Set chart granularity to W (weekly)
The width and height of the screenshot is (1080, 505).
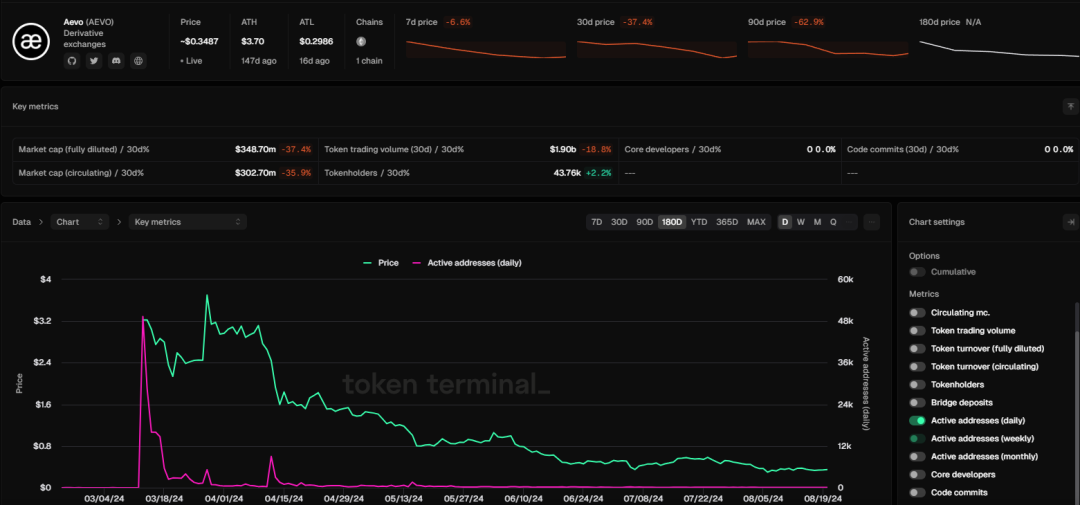[x=801, y=222]
